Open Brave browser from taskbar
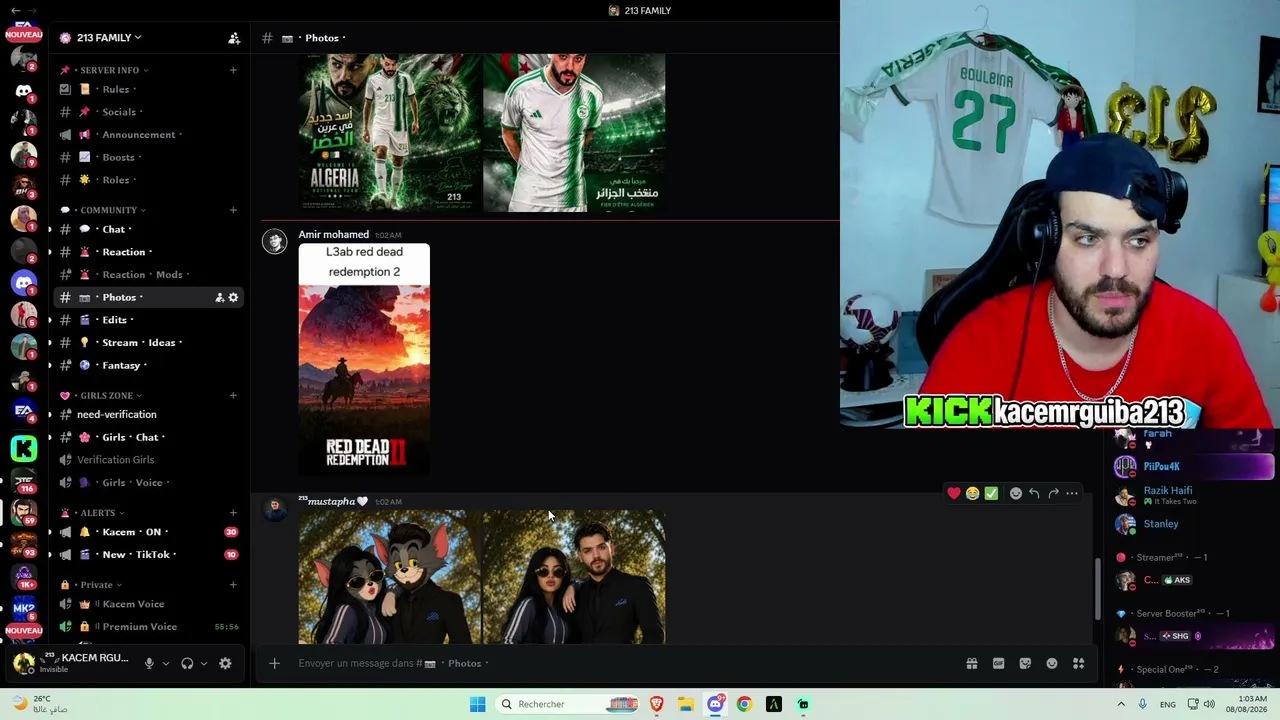This screenshot has width=1280, height=720. click(x=657, y=704)
